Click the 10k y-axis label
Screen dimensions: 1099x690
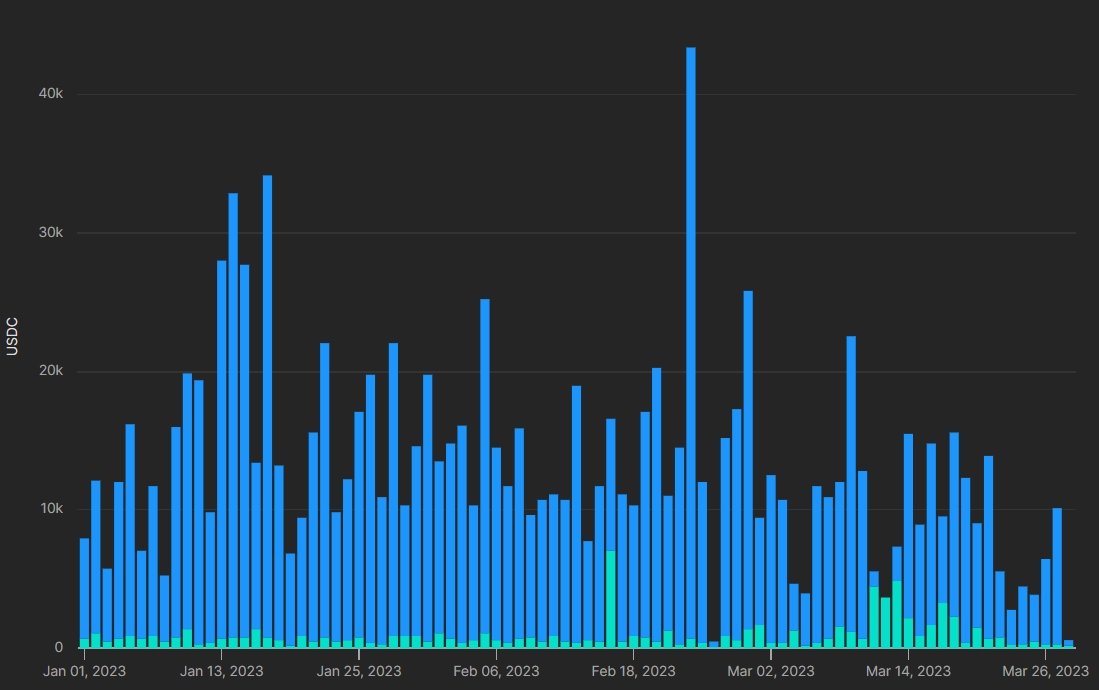[51, 509]
